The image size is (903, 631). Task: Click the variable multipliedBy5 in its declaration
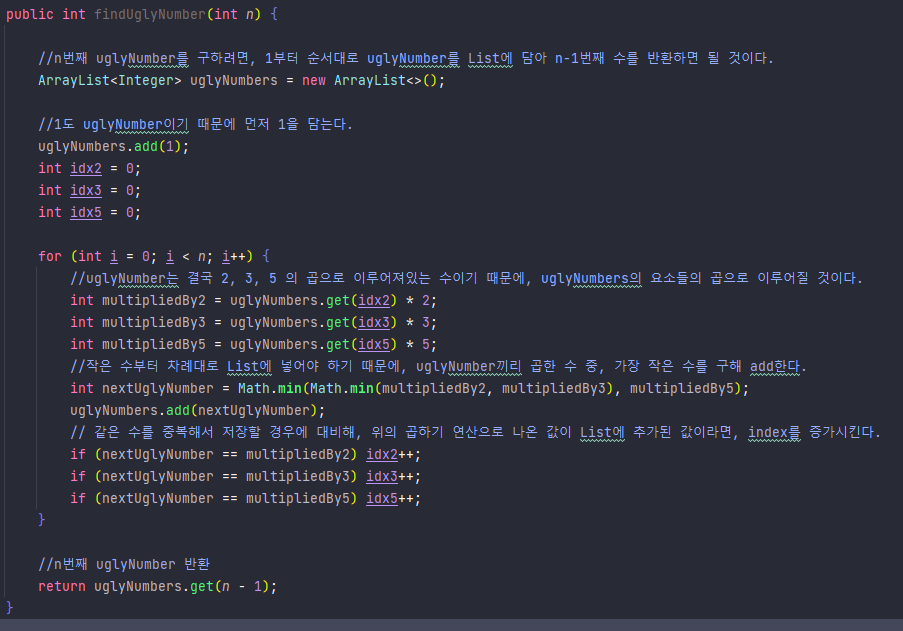pyautogui.click(x=154, y=344)
